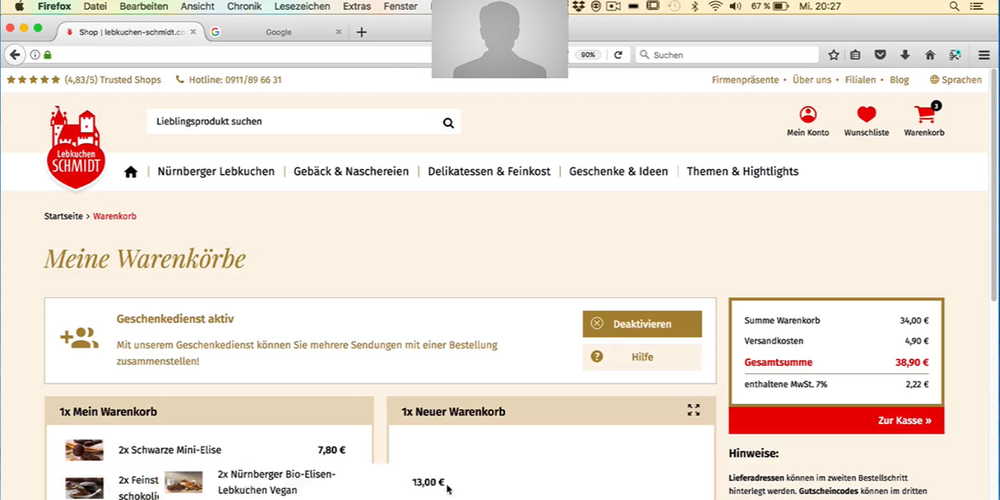Open Firefox downloads arrow icon

tap(904, 55)
